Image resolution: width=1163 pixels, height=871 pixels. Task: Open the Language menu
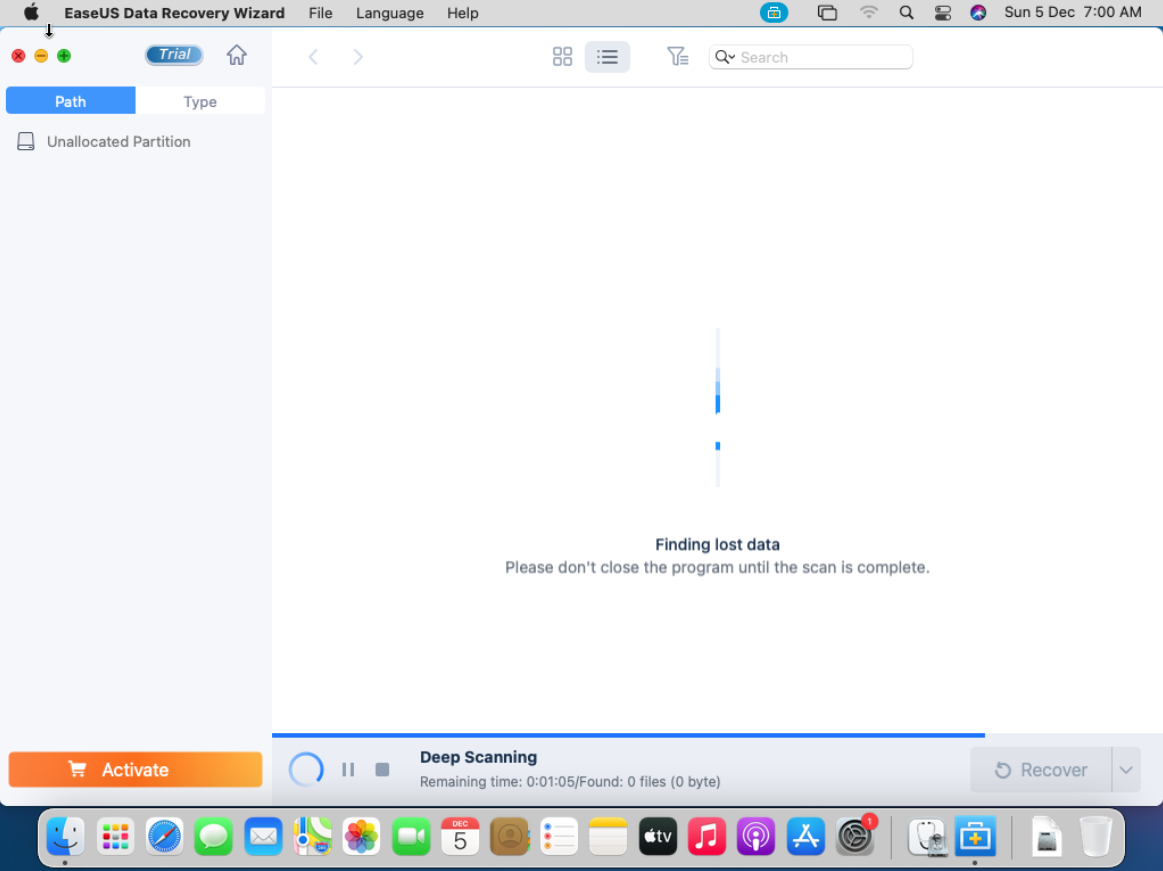(389, 13)
